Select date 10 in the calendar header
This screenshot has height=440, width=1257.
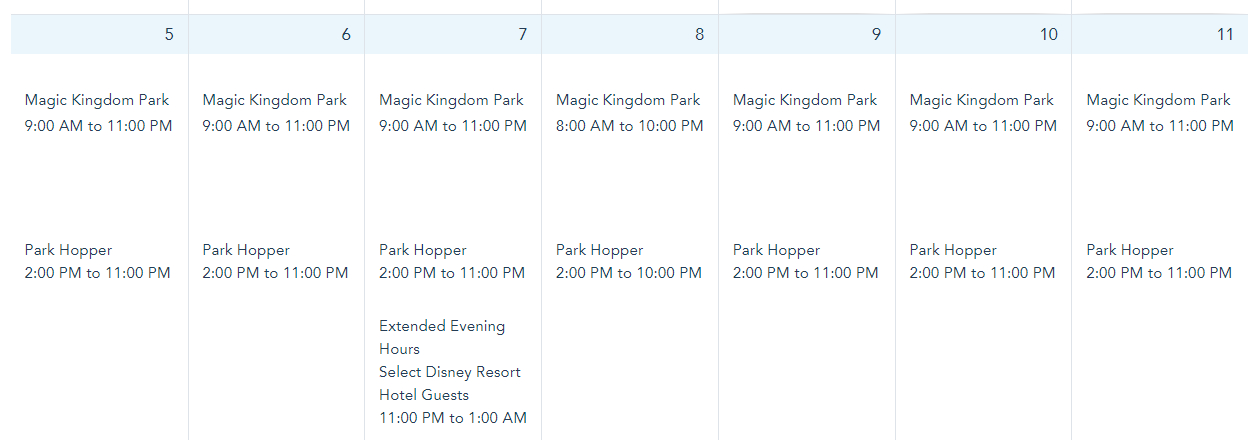coord(1048,34)
